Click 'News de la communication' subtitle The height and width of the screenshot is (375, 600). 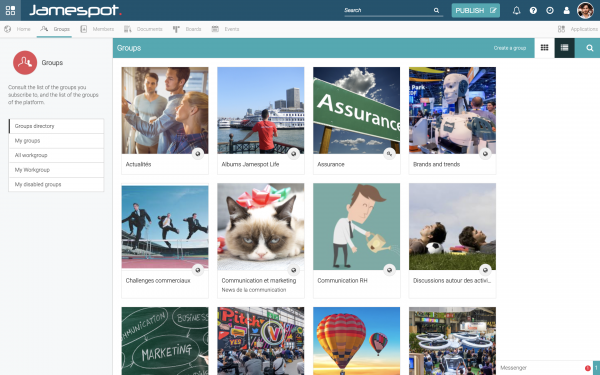coord(254,290)
